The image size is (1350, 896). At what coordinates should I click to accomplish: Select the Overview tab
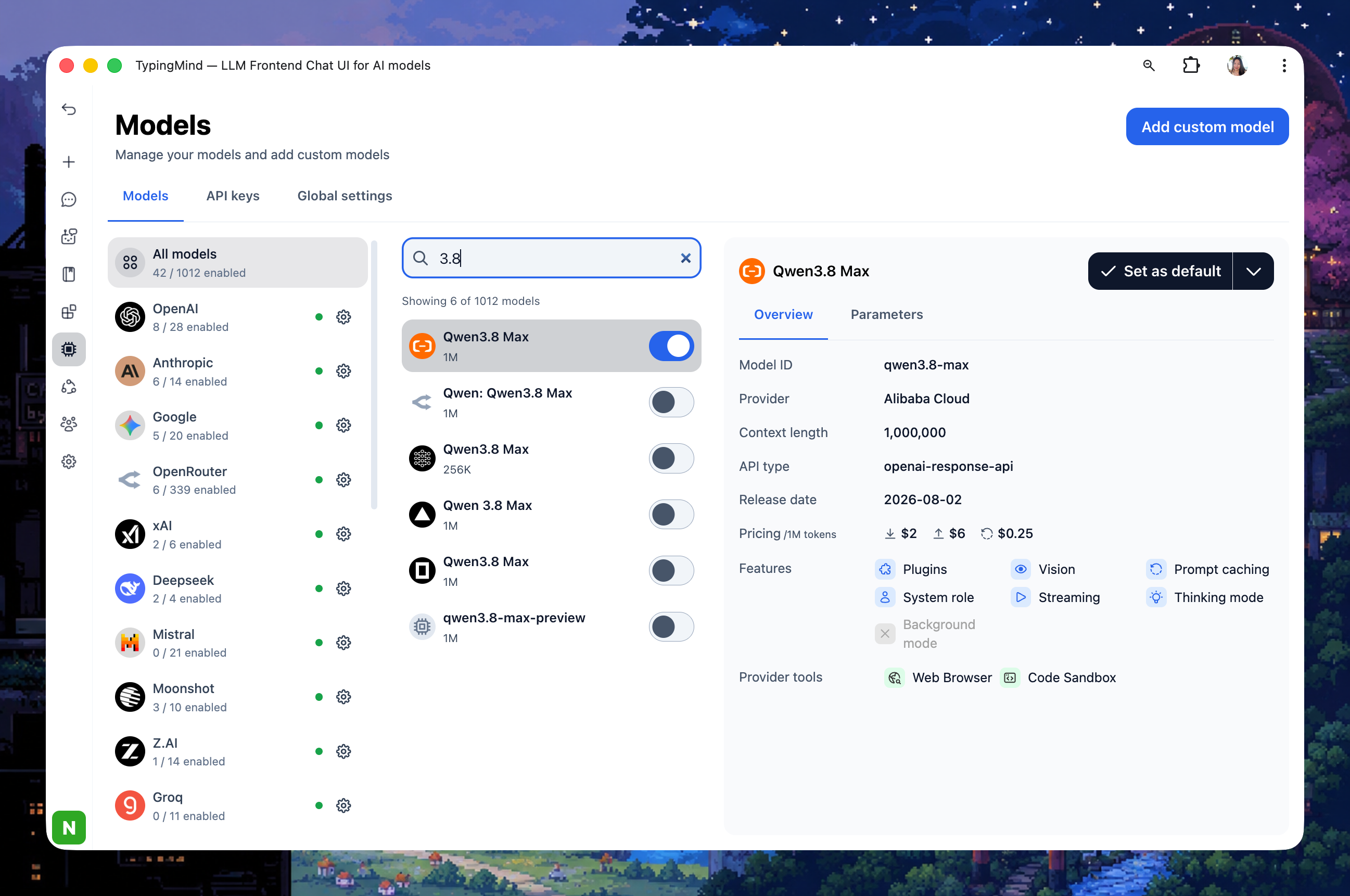(x=783, y=315)
